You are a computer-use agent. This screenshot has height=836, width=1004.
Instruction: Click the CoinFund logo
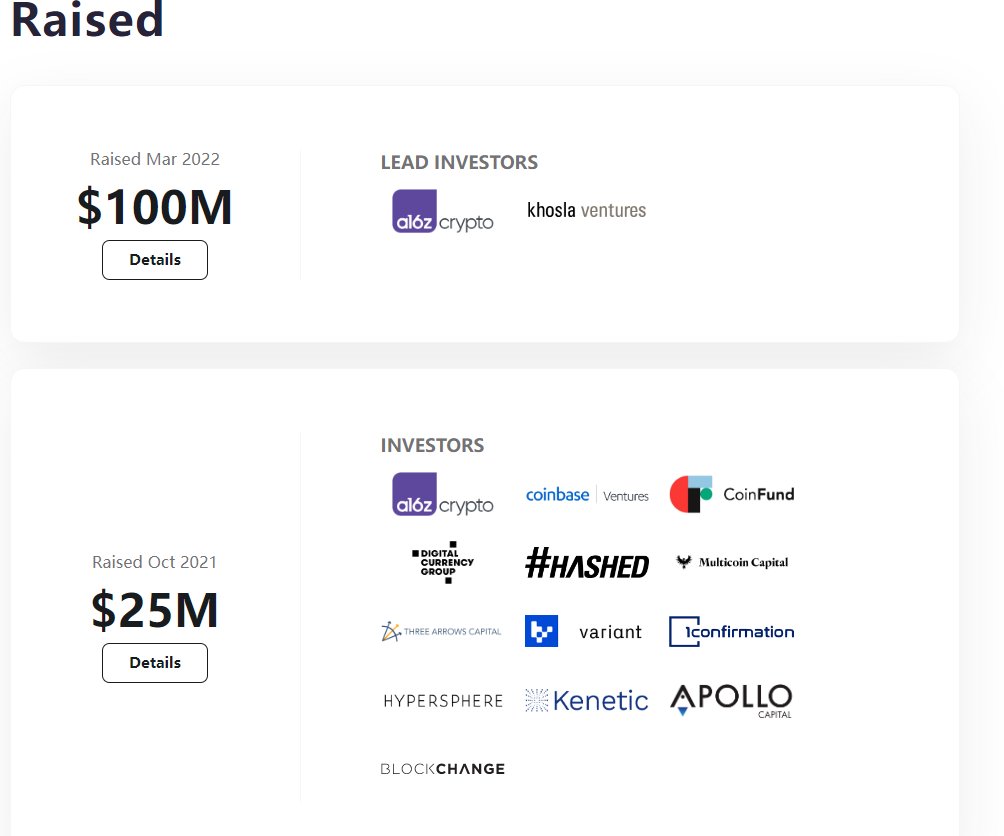tap(732, 494)
